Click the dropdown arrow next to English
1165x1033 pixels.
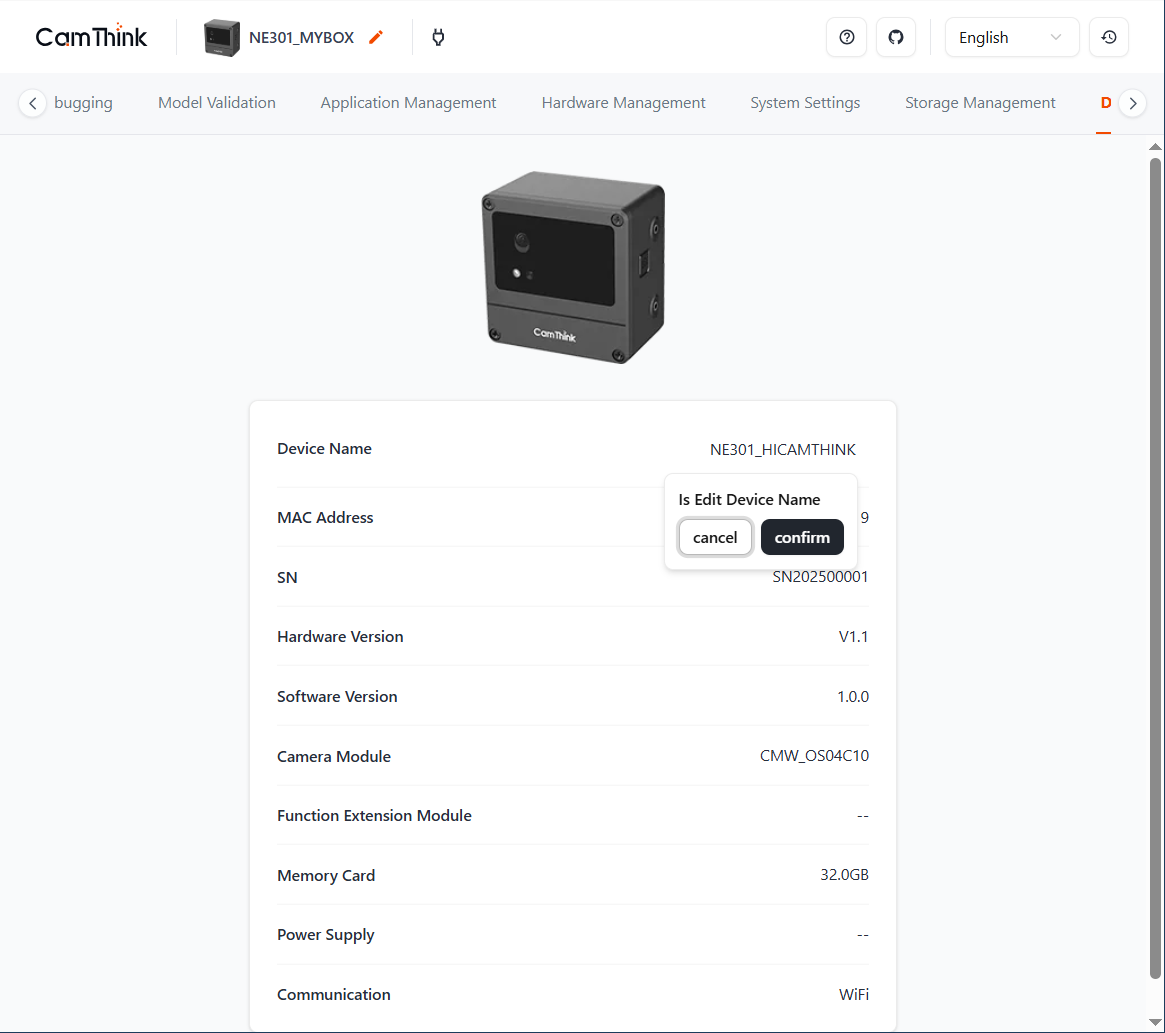pyautogui.click(x=1056, y=37)
